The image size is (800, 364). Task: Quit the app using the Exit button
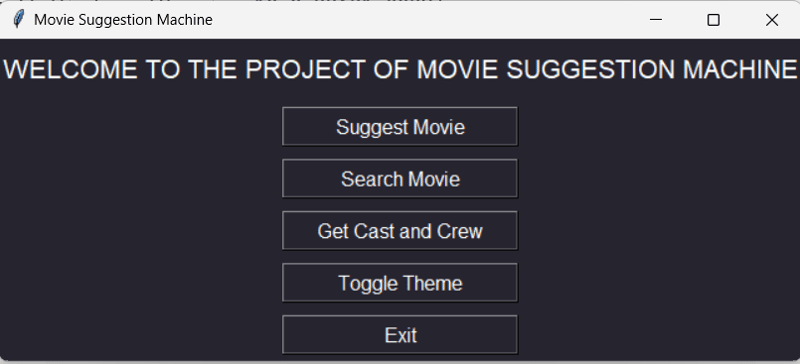[x=400, y=335]
